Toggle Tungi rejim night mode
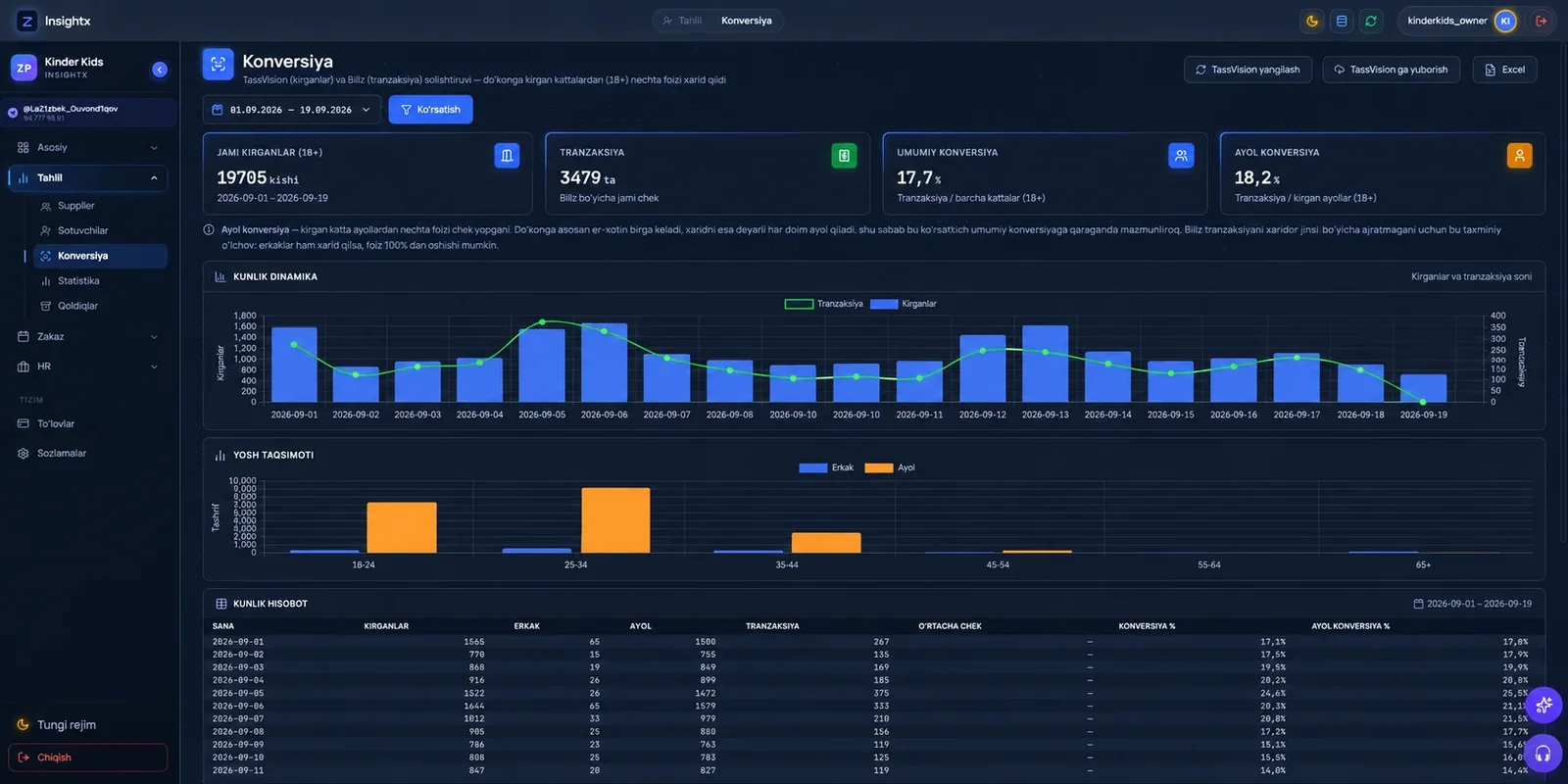 [x=57, y=724]
